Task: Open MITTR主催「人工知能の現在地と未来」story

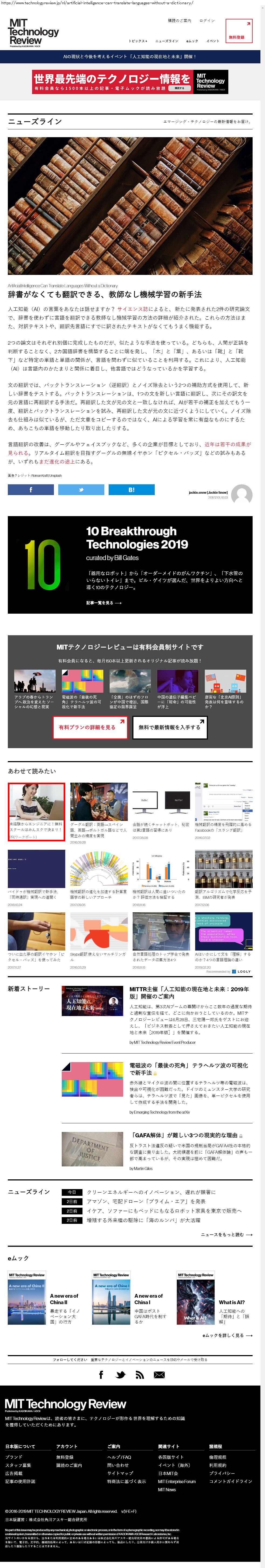Action: [189, 993]
